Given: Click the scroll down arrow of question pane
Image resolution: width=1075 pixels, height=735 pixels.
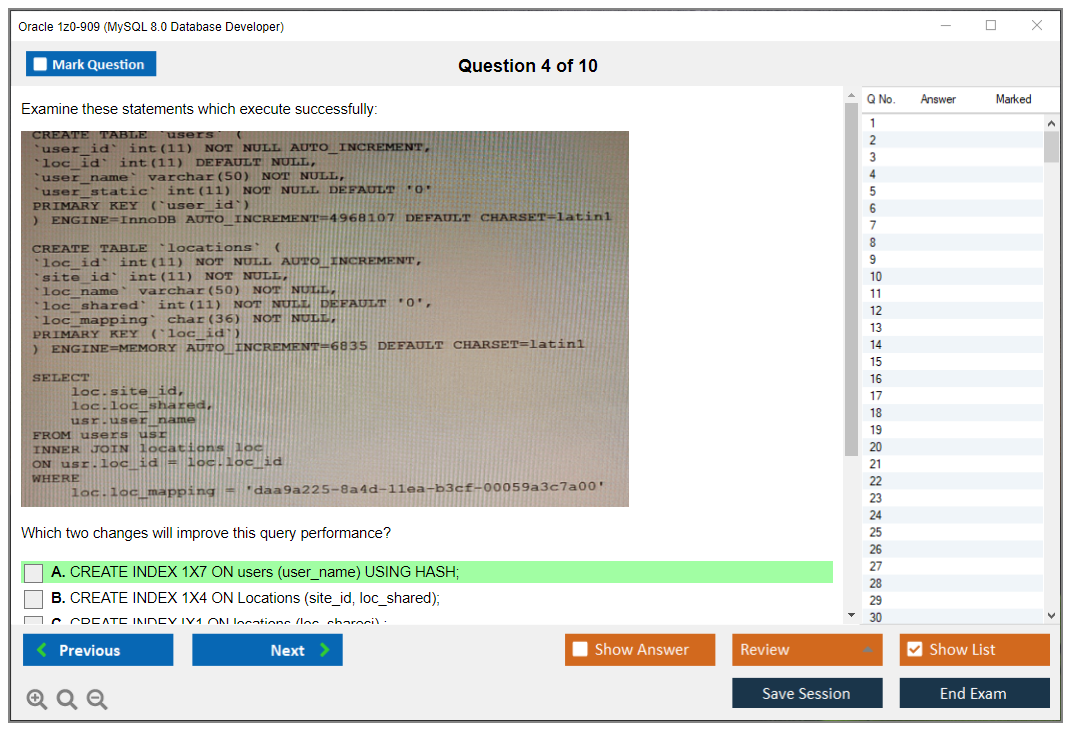Looking at the screenshot, I should (x=851, y=615).
